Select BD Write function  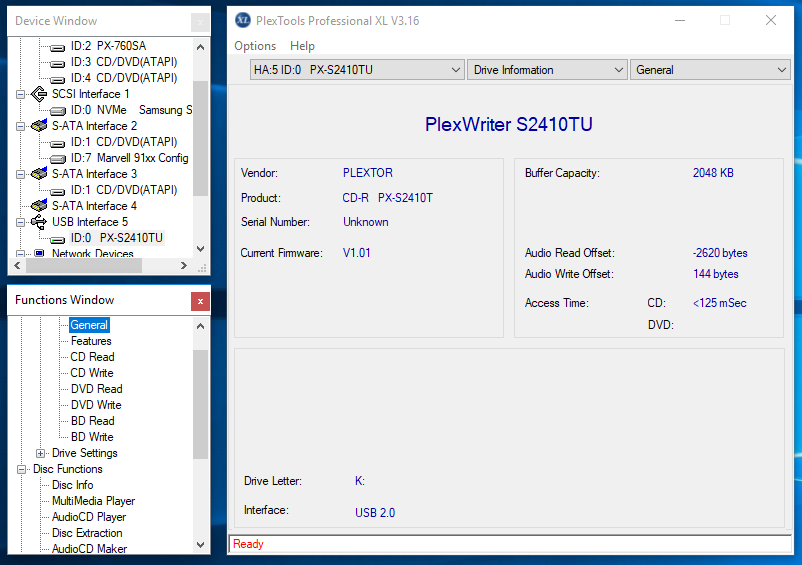(x=92, y=437)
